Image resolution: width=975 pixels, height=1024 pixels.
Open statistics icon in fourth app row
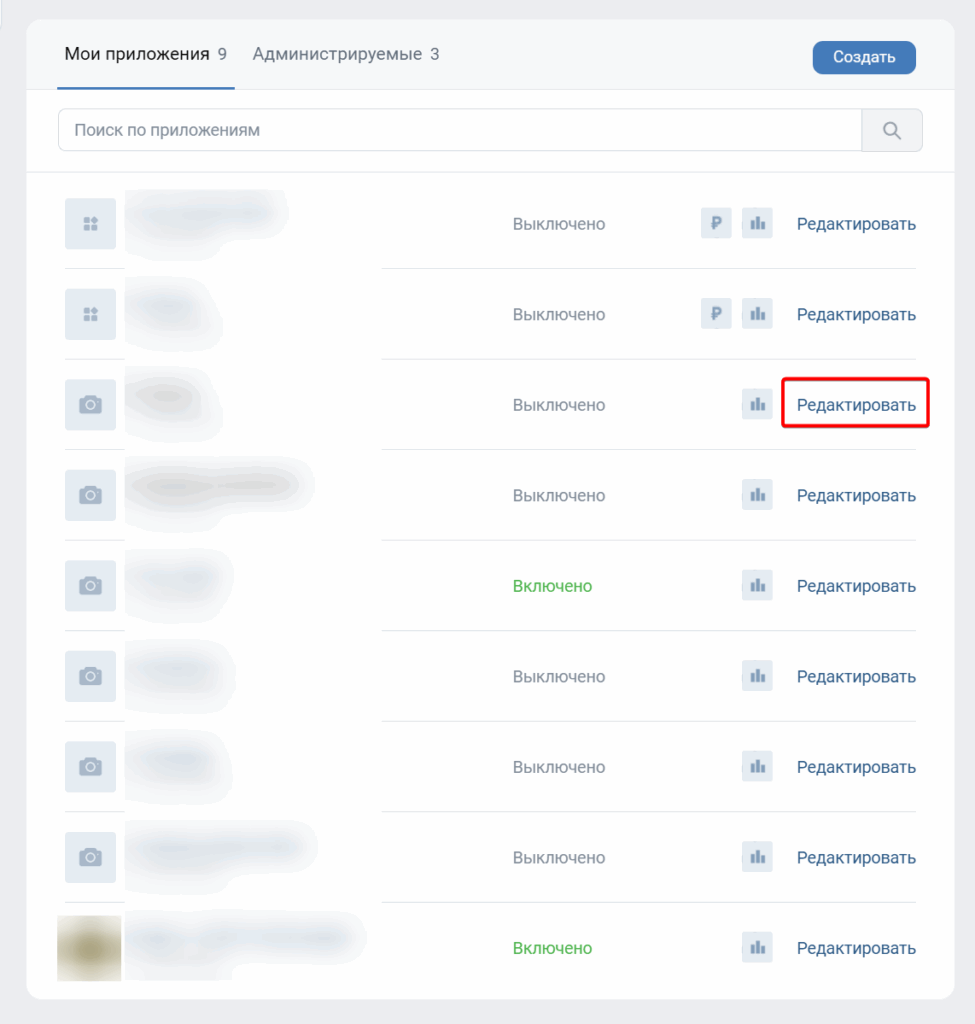click(757, 495)
